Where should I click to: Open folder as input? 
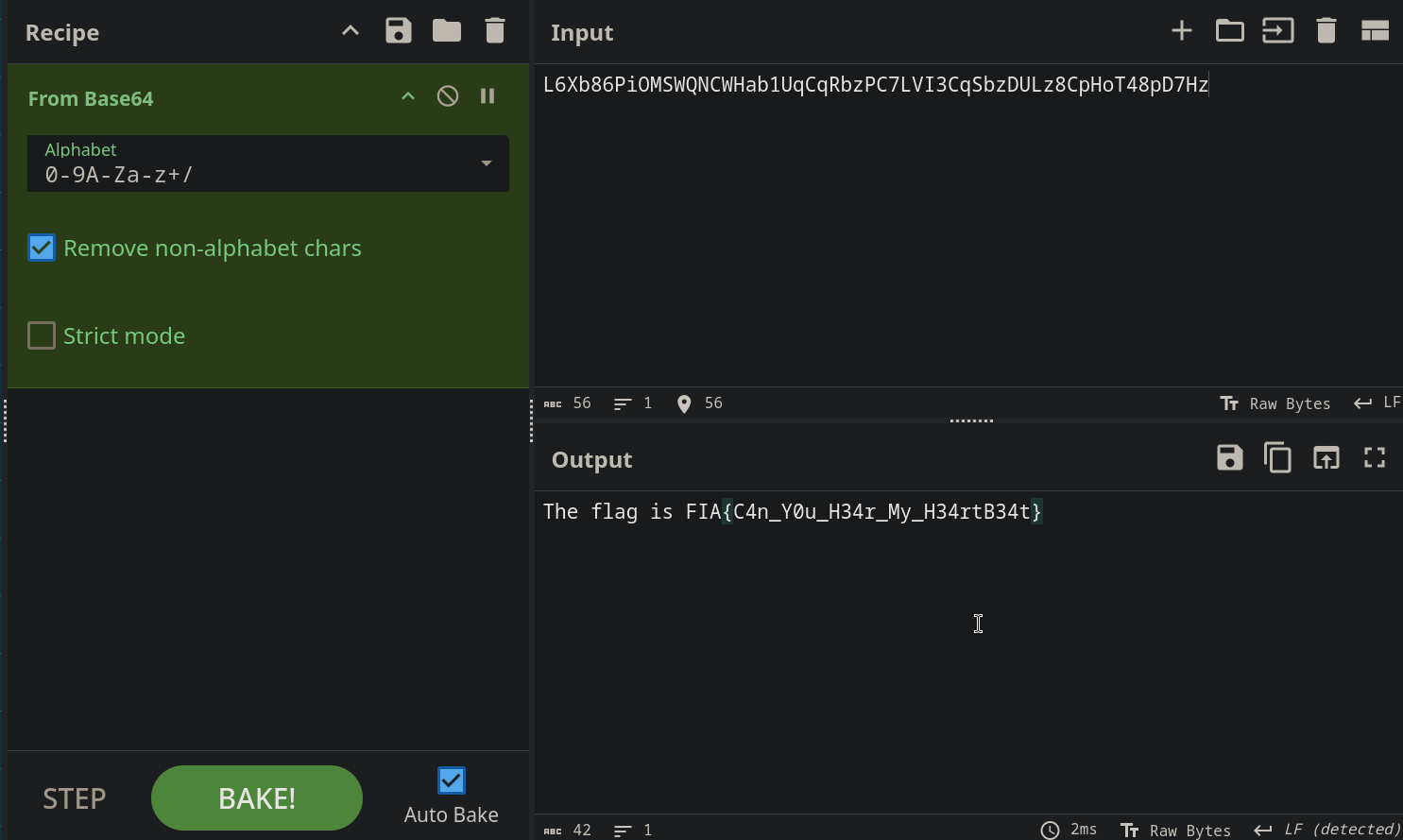pyautogui.click(x=1229, y=31)
